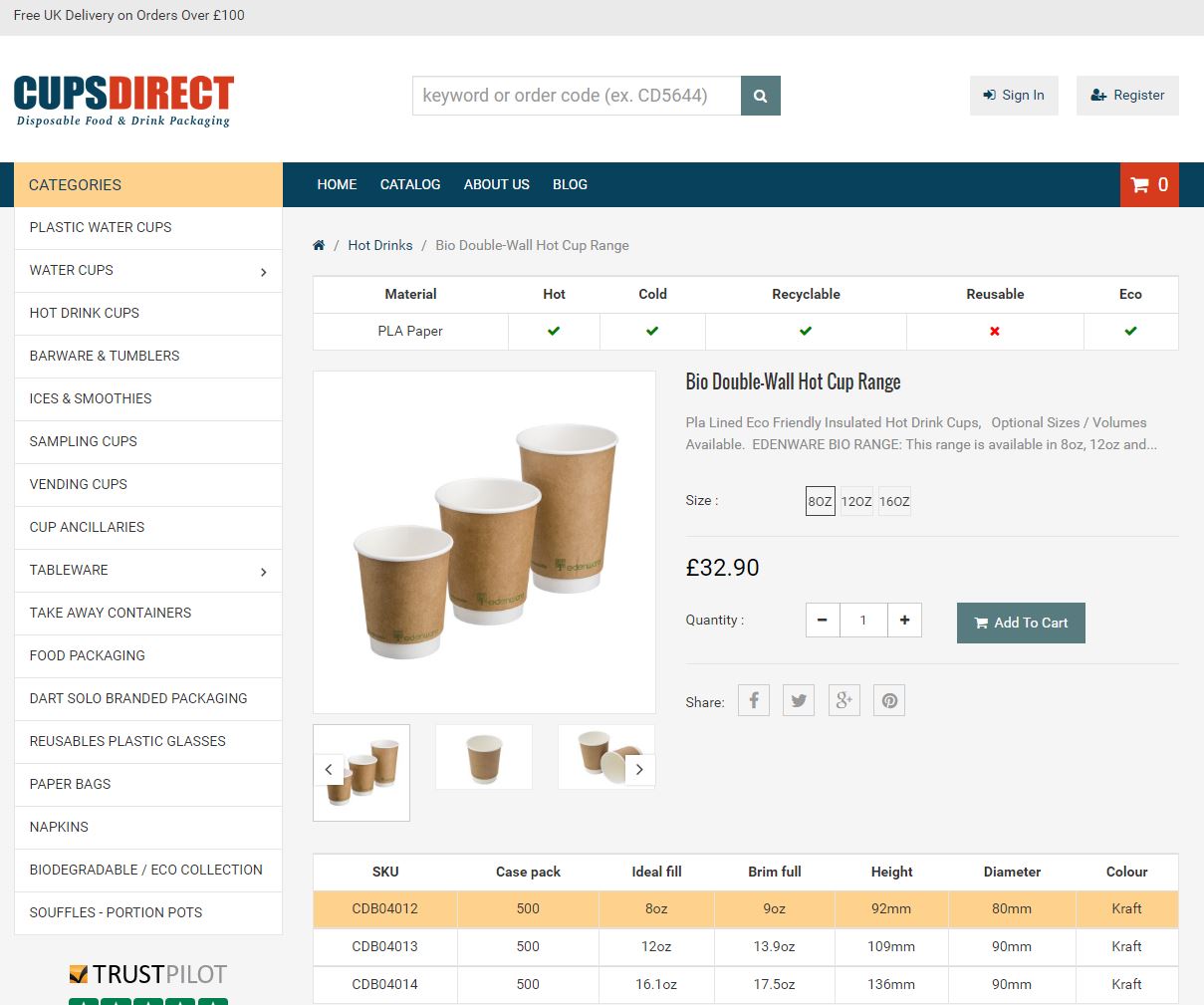Open the shopping cart icon
Viewport: 1204px width, 1005px height.
point(1148,184)
